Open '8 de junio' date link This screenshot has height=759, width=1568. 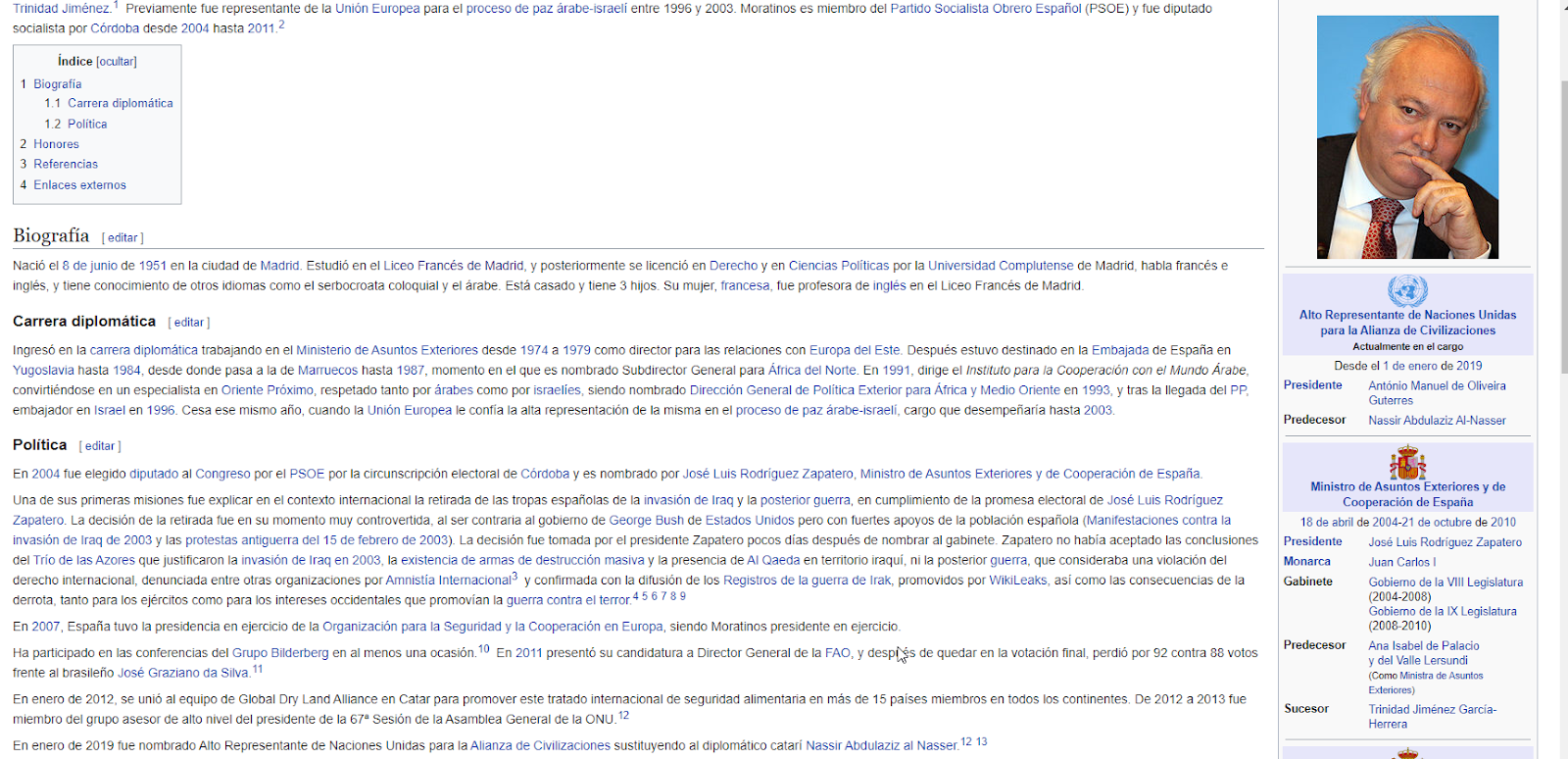90,266
